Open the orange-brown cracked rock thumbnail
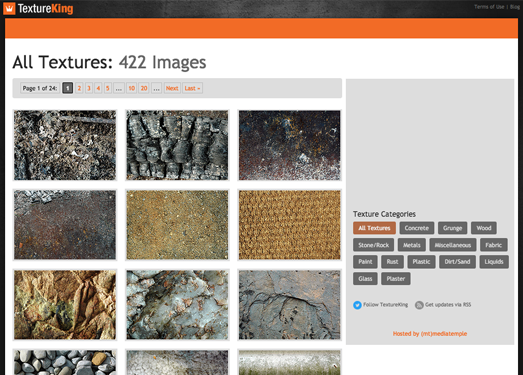This screenshot has height=375, width=523. click(x=65, y=305)
